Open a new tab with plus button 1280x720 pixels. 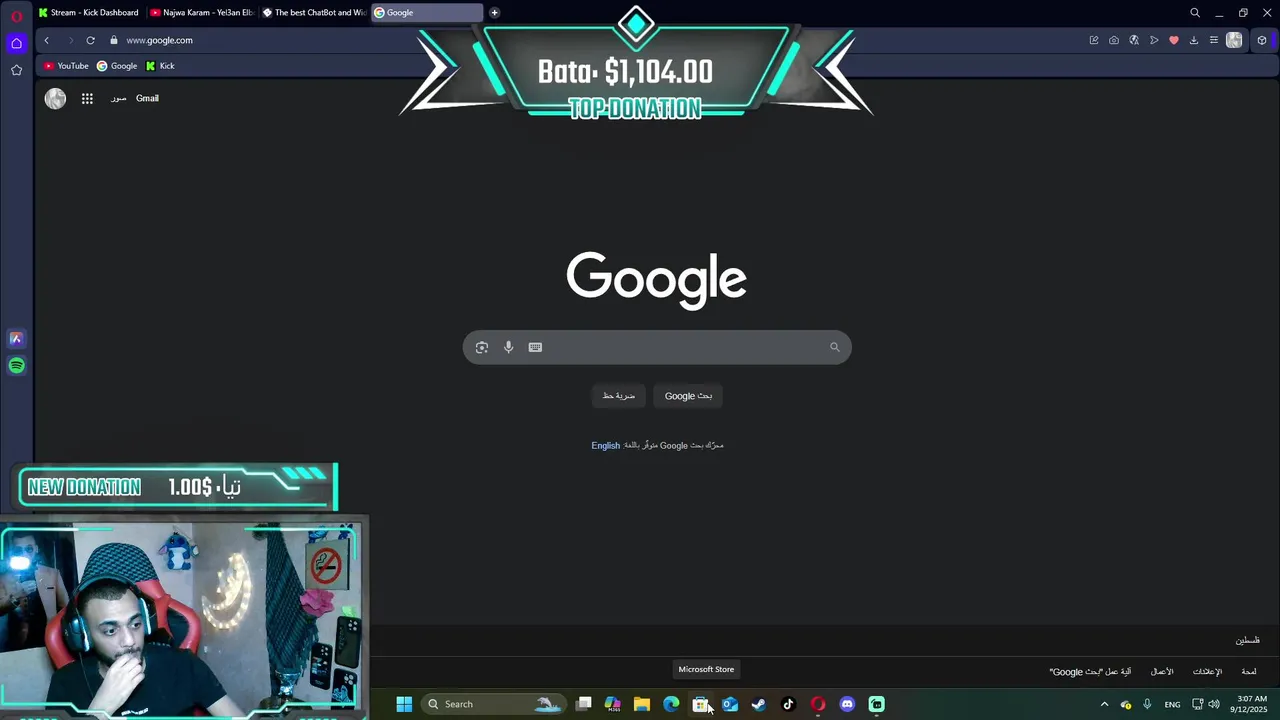pos(494,13)
